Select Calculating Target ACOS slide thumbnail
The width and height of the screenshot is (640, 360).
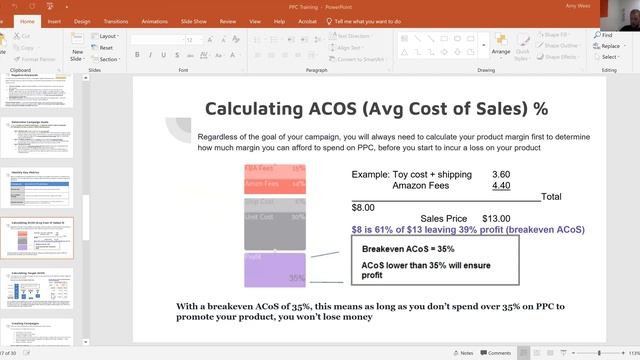coord(37,289)
